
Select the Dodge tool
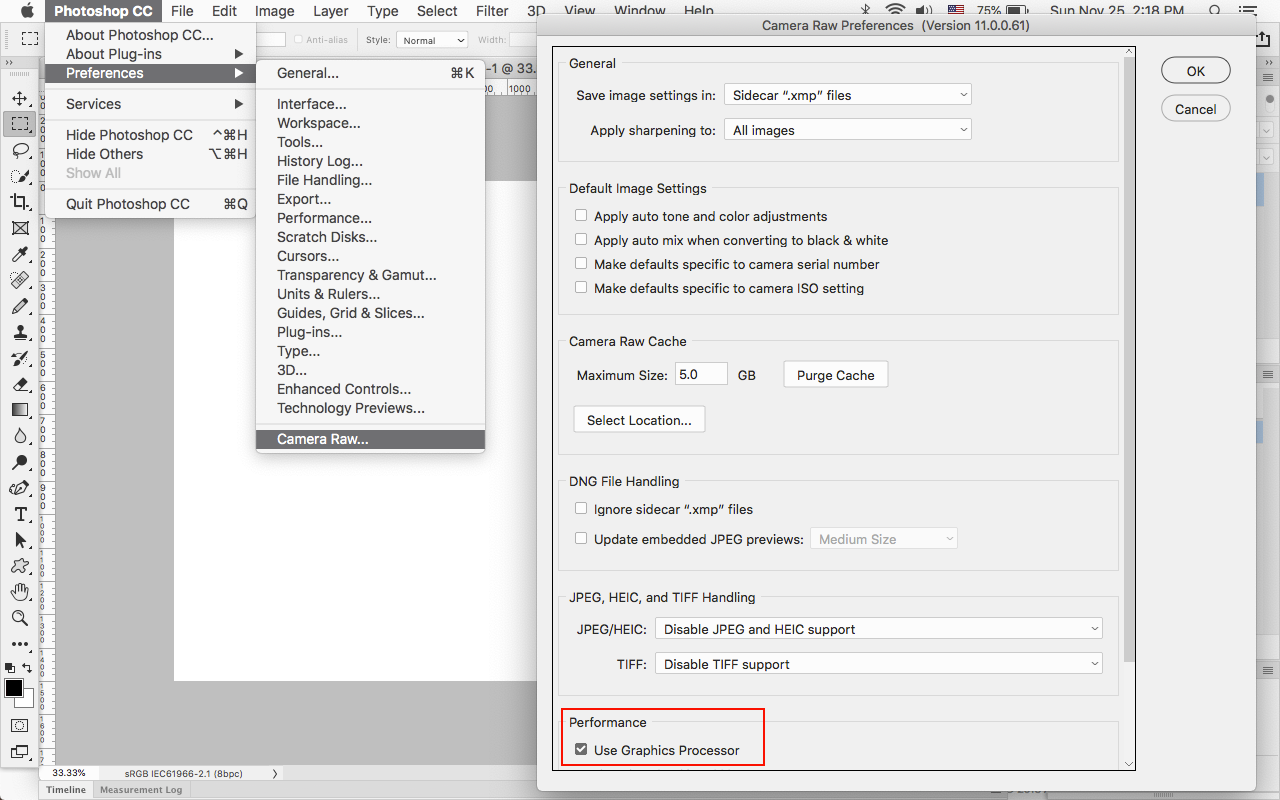point(19,462)
